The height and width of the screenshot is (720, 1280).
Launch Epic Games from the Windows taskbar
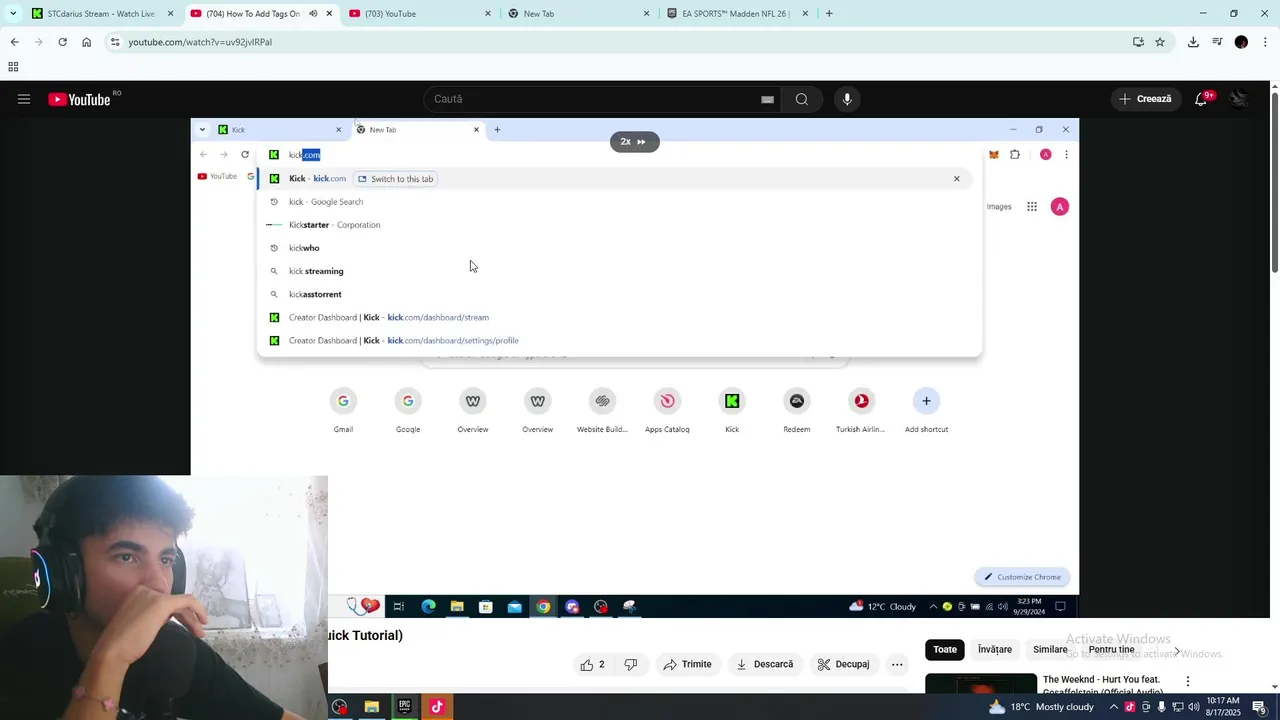point(404,707)
